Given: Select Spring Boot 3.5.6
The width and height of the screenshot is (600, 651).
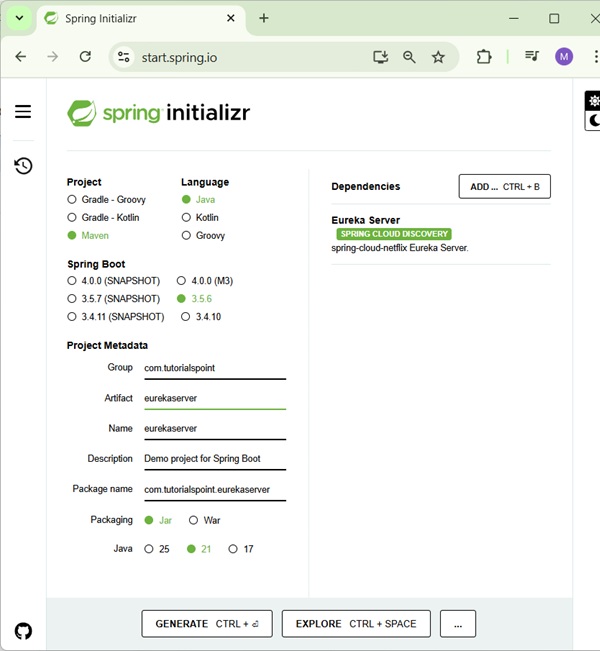Looking at the screenshot, I should [x=194, y=299].
